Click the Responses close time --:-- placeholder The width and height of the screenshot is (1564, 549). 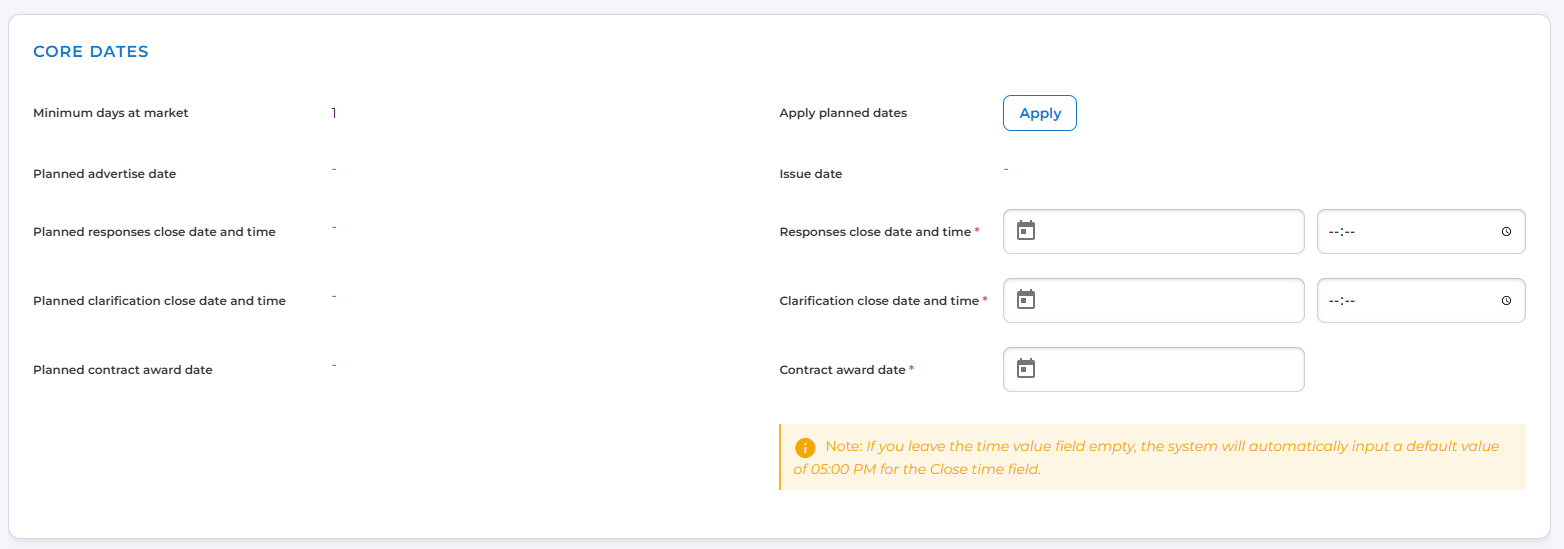click(1341, 232)
